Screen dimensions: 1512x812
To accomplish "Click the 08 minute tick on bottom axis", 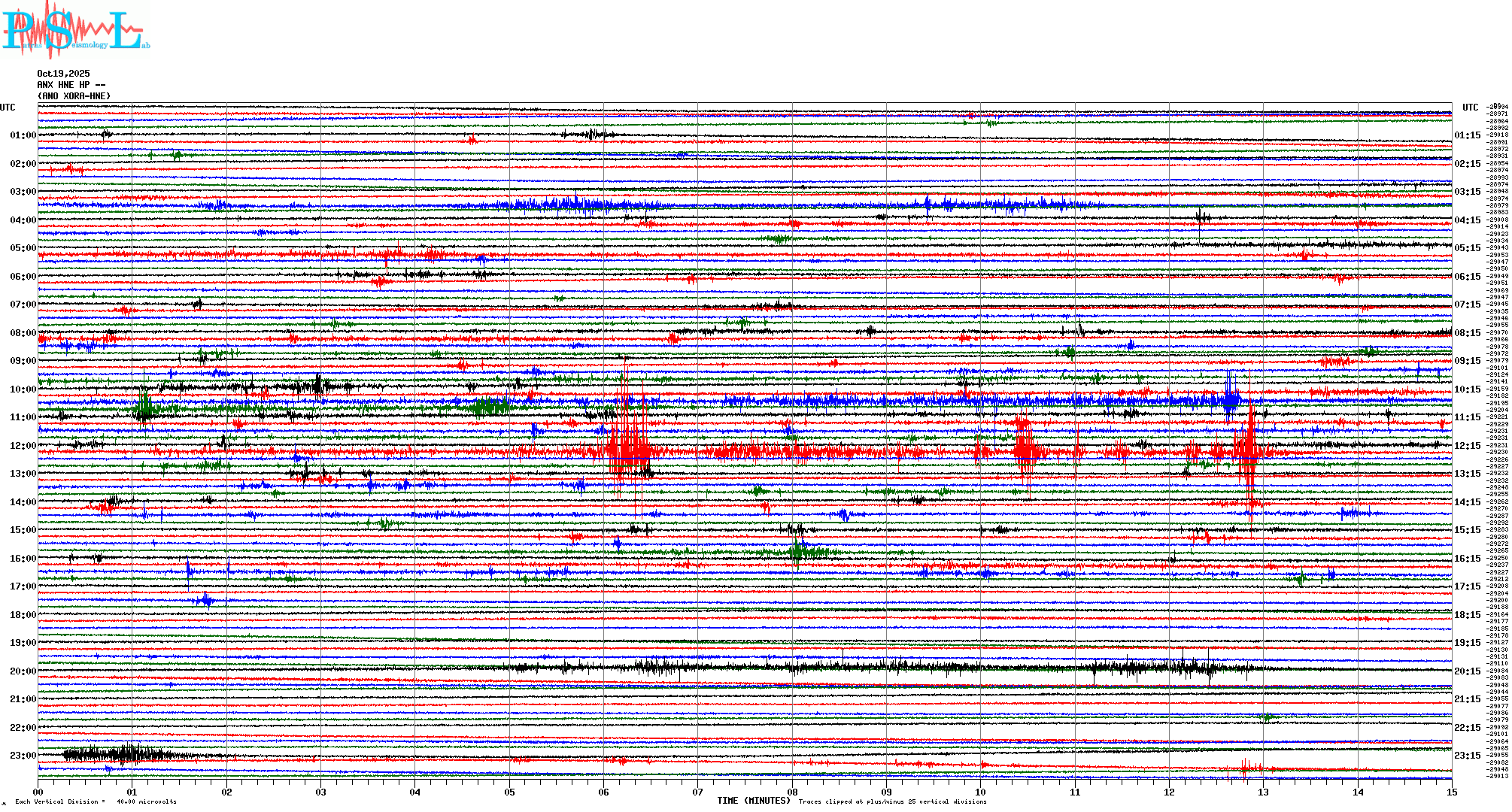I will click(792, 792).
